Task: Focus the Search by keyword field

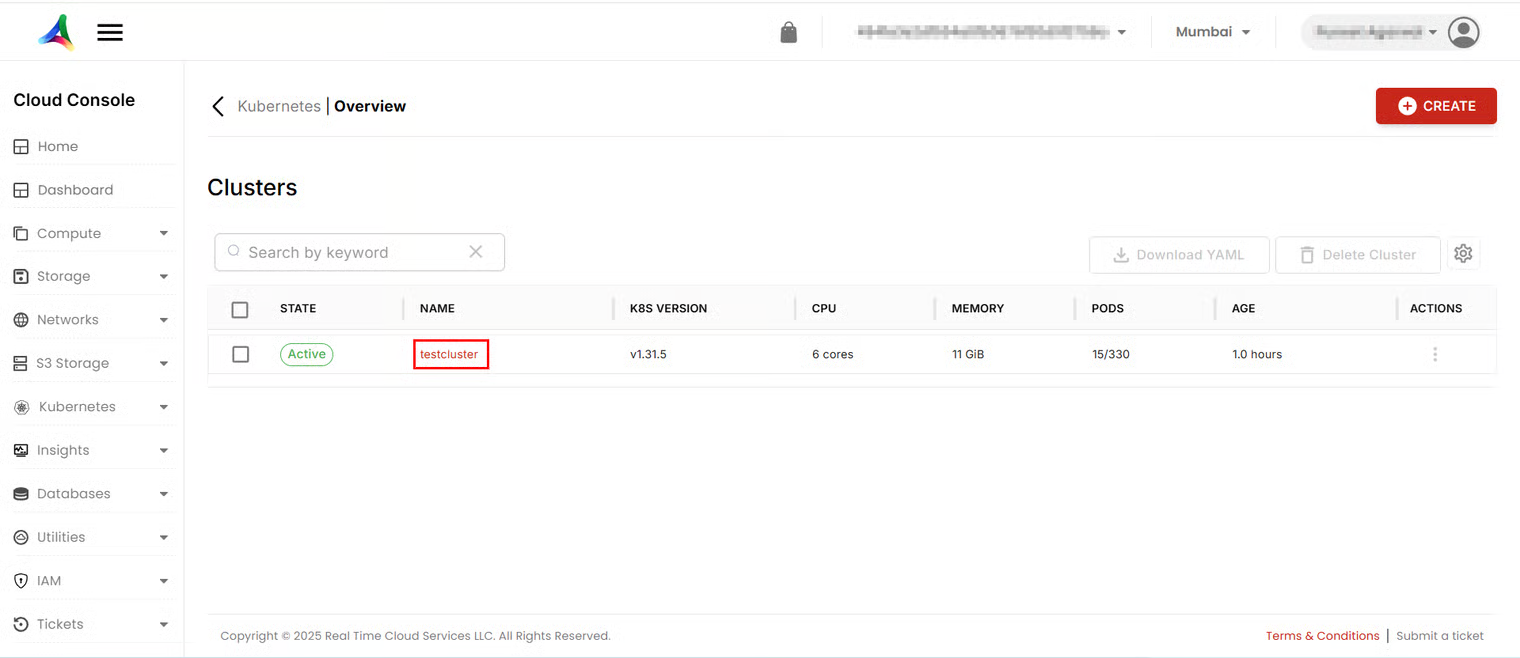Action: (x=359, y=252)
